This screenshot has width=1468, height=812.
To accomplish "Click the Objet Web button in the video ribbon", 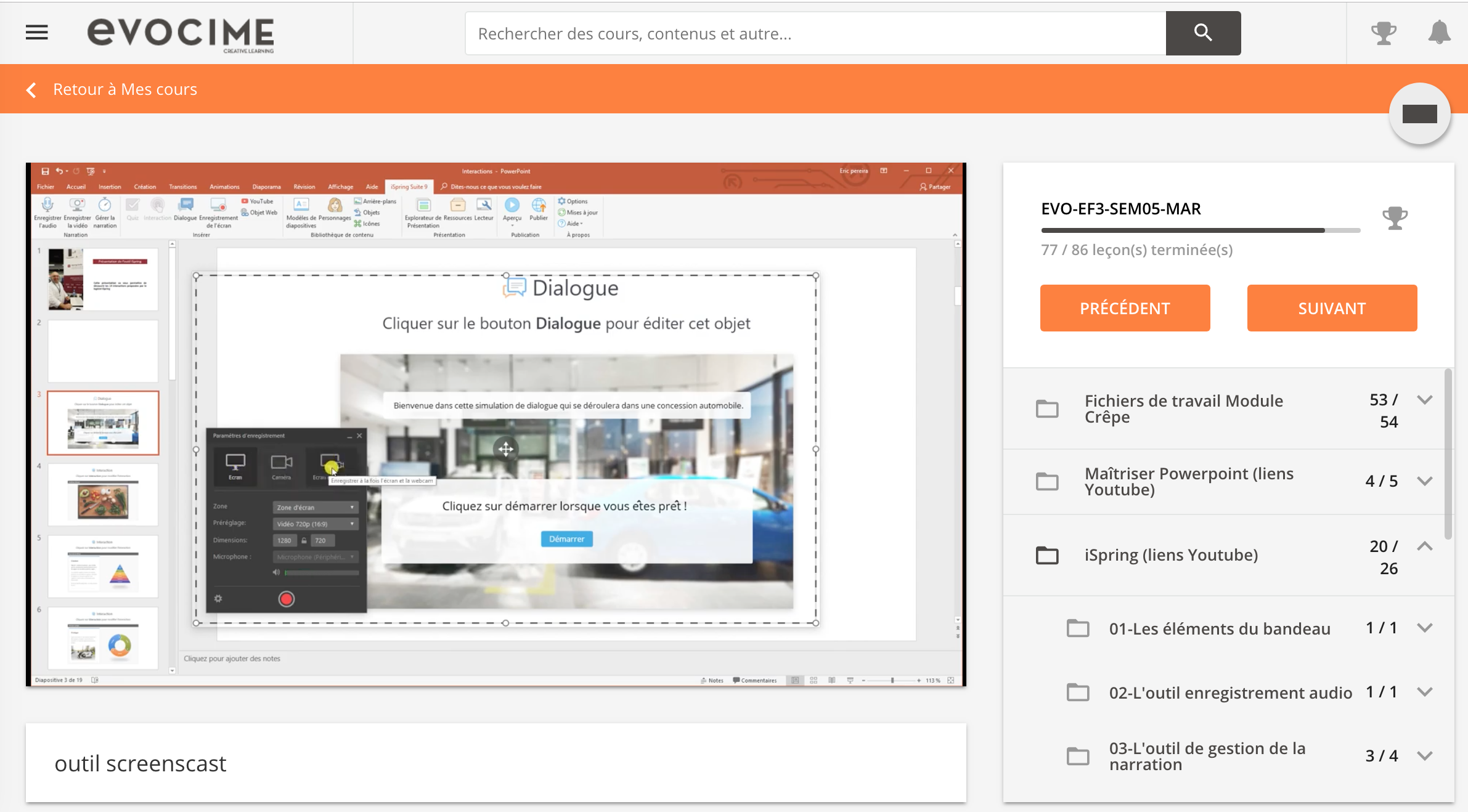I will (x=259, y=213).
